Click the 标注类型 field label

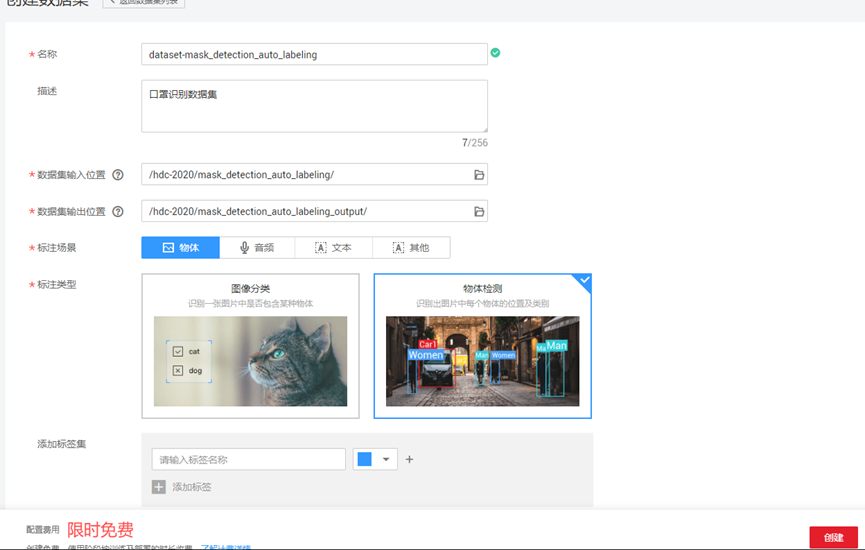point(56,285)
